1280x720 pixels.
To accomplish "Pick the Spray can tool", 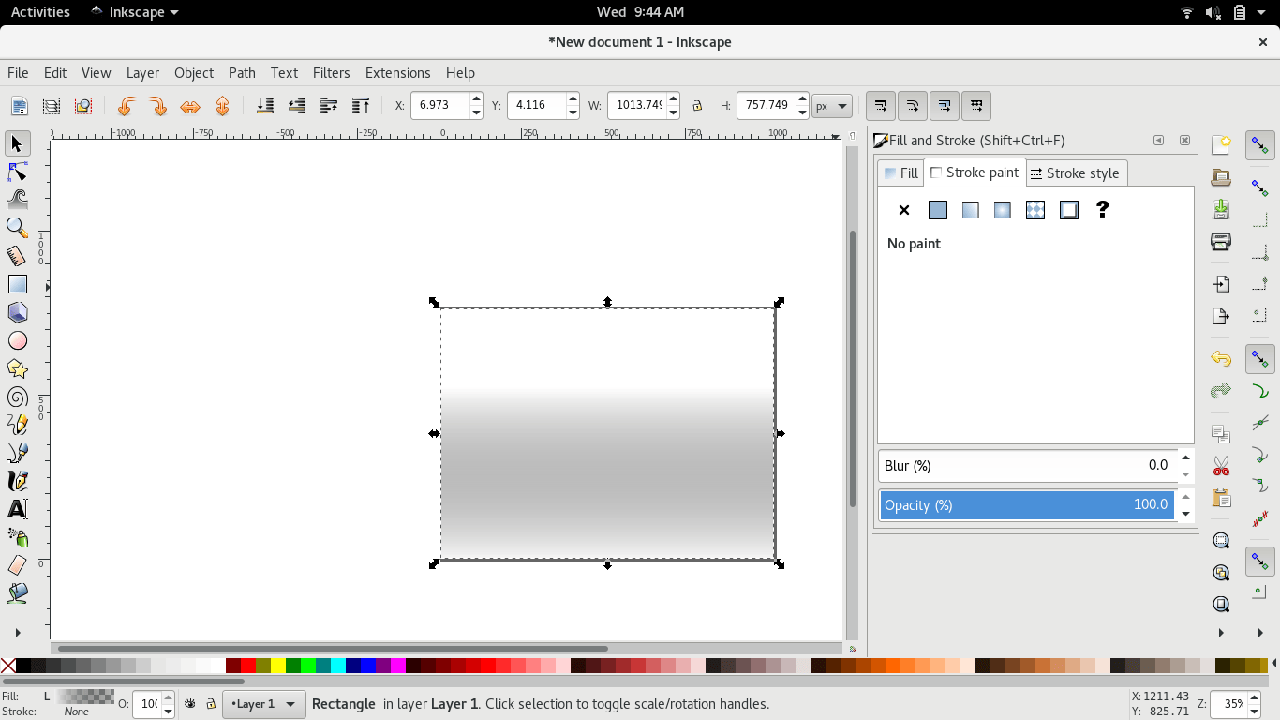I will click(17, 537).
